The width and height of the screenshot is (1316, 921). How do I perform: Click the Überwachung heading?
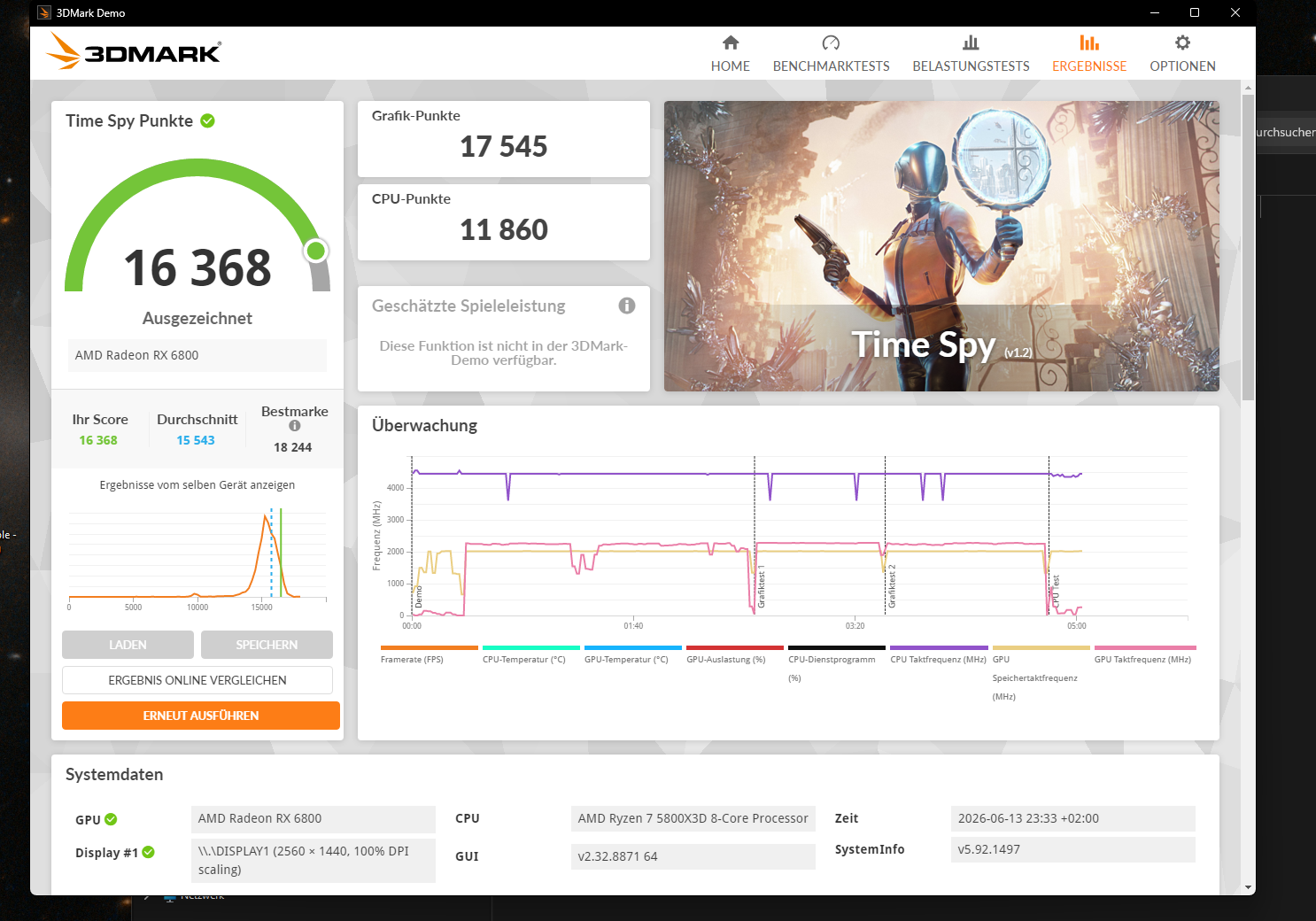[x=424, y=426]
